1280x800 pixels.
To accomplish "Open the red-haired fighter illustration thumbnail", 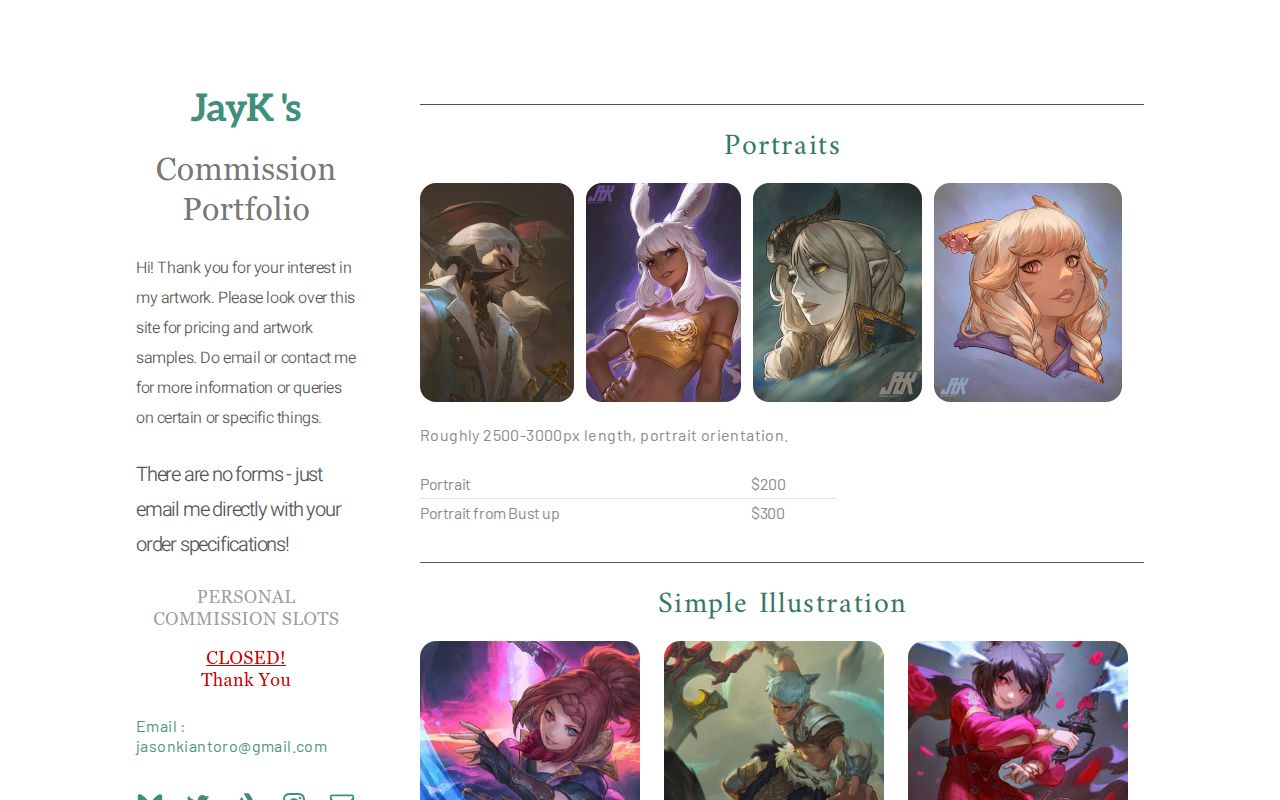I will tap(530, 720).
